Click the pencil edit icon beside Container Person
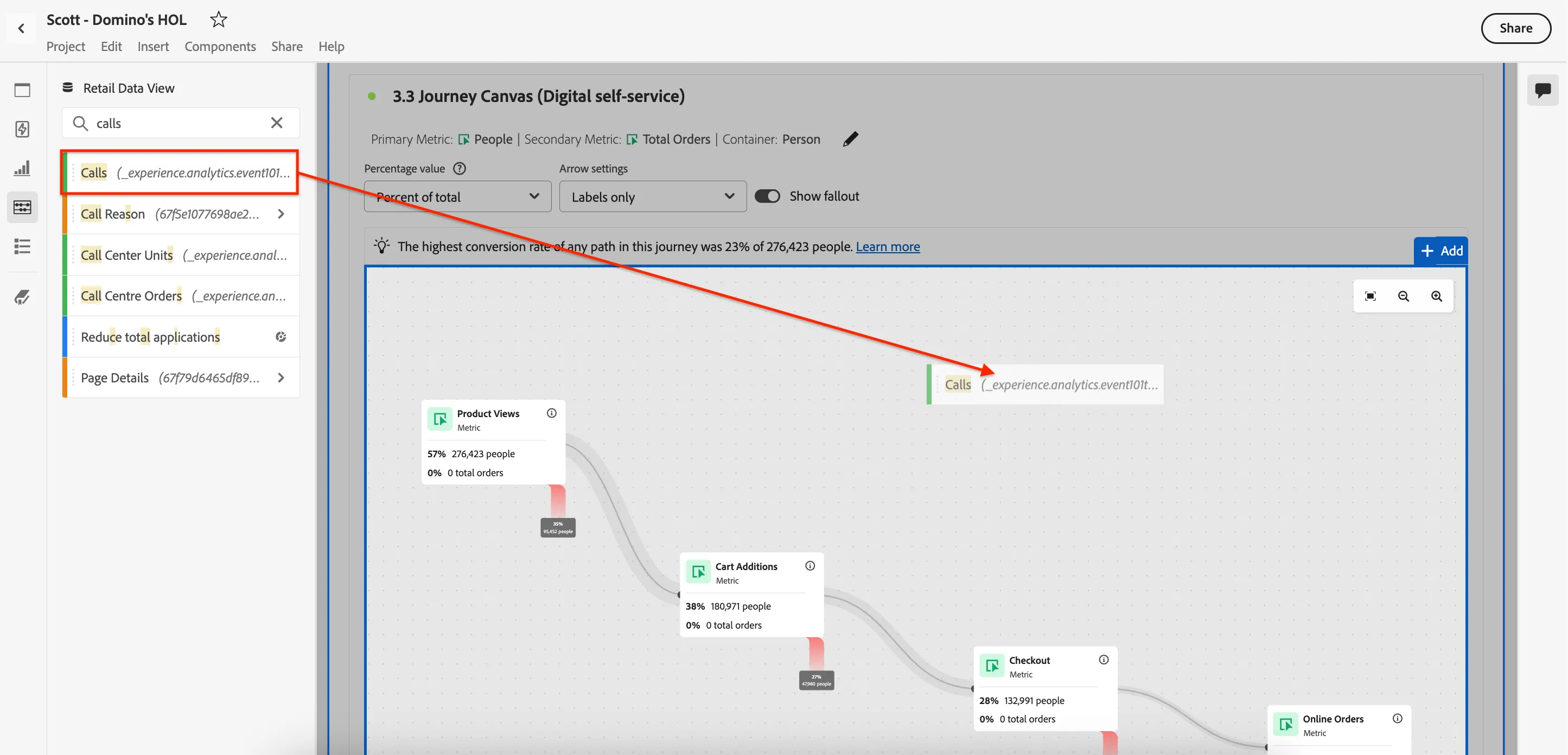The image size is (1568, 755). 850,139
